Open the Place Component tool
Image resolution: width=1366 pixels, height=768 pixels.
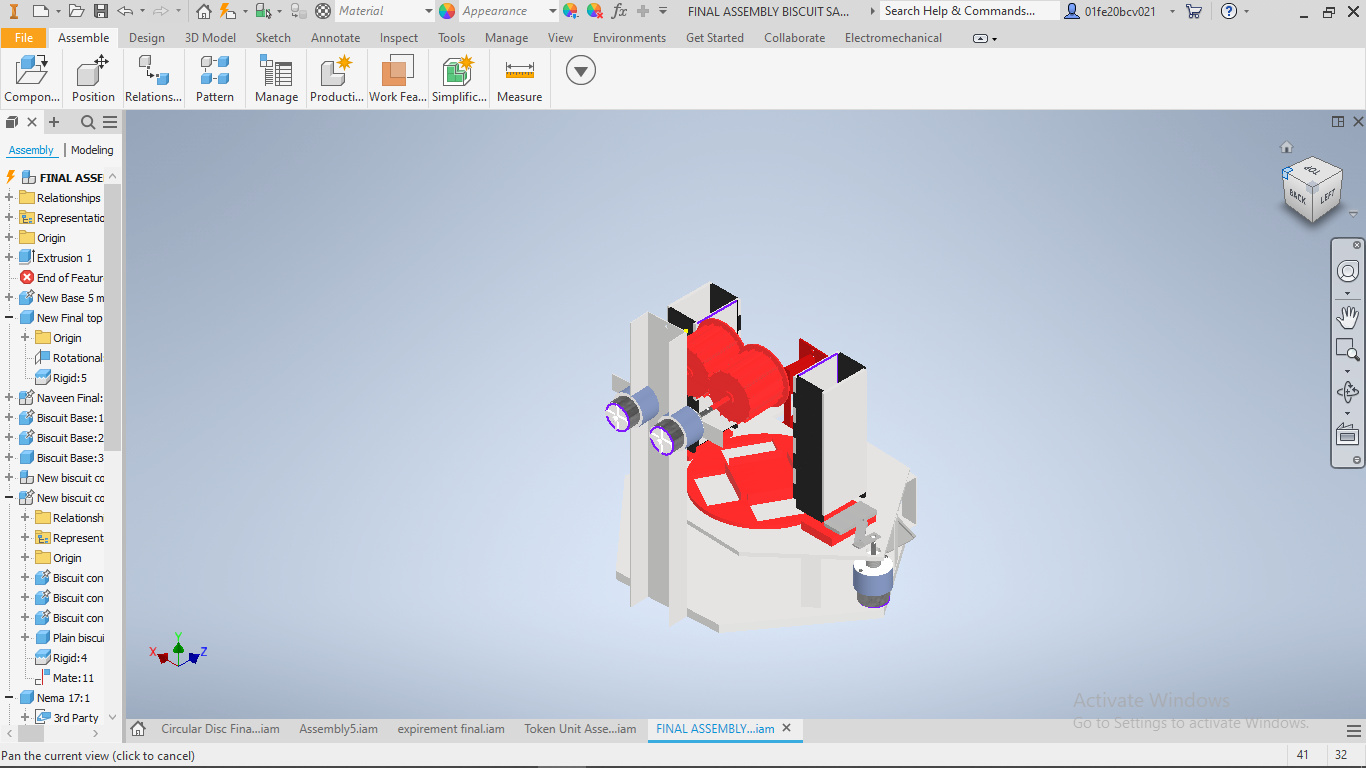point(32,79)
